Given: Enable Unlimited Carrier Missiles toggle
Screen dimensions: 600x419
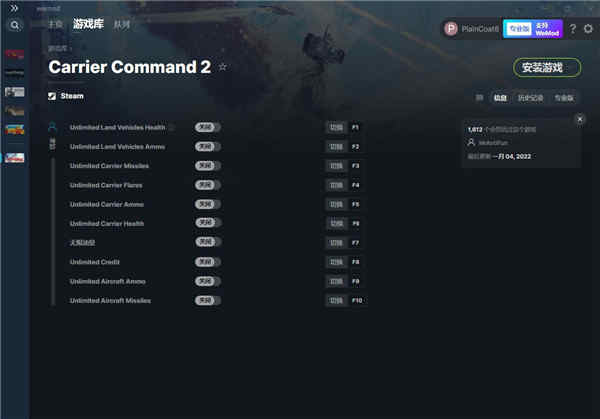Looking at the screenshot, I should (207, 166).
